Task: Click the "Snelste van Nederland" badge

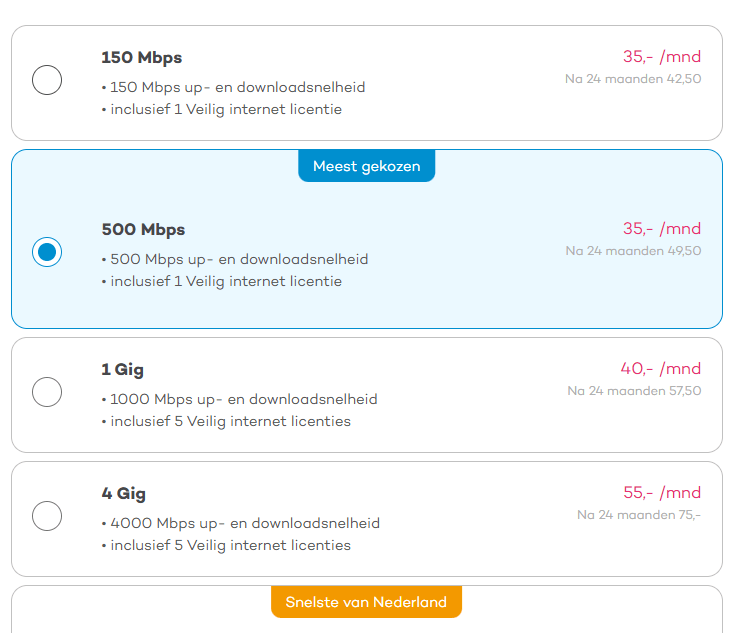Action: click(x=366, y=602)
